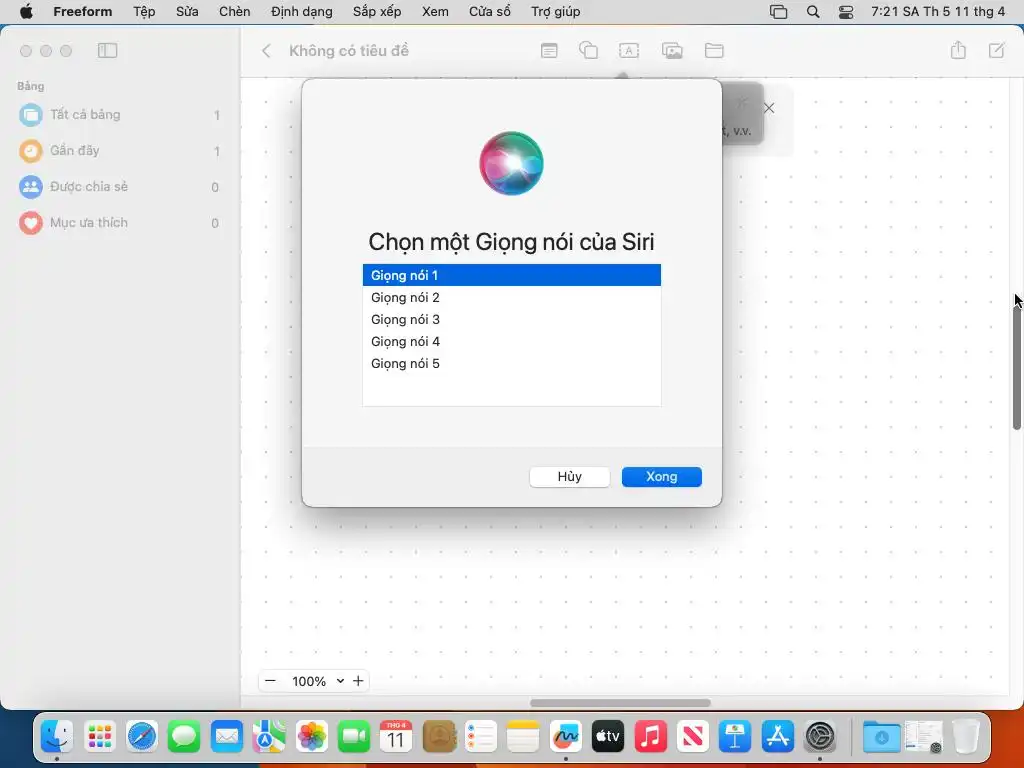Click the date and time in menu bar
The image size is (1024, 768).
(938, 12)
